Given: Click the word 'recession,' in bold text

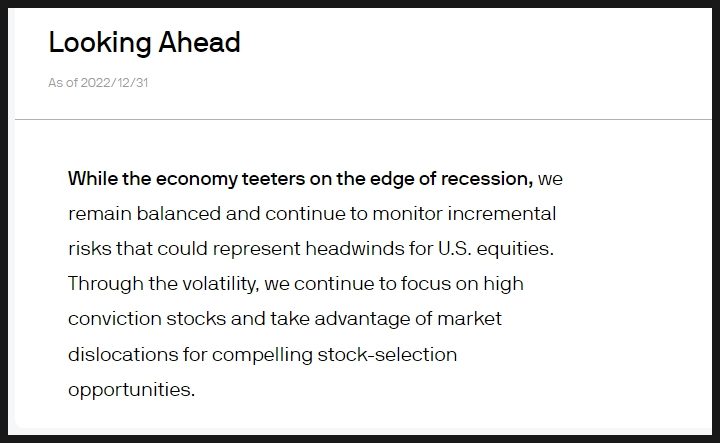Looking at the screenshot, I should click(487, 179).
